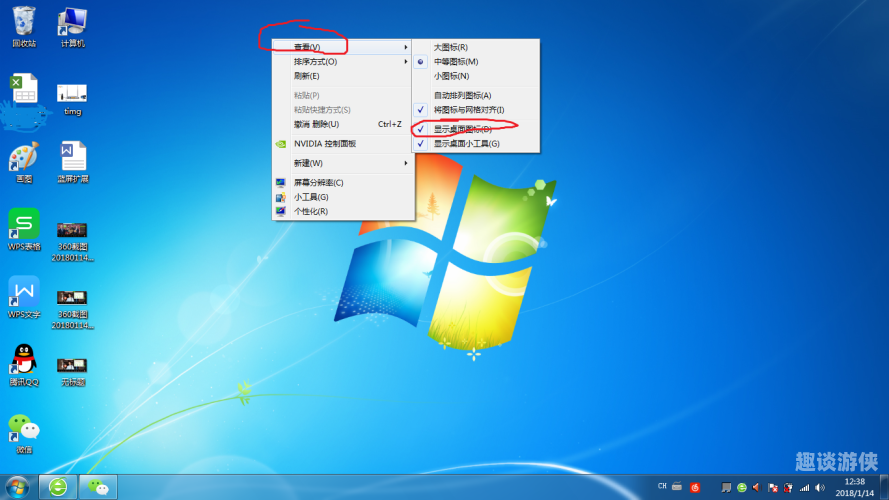Enable 自动排列图标(A) option

pyautogui.click(x=476, y=95)
